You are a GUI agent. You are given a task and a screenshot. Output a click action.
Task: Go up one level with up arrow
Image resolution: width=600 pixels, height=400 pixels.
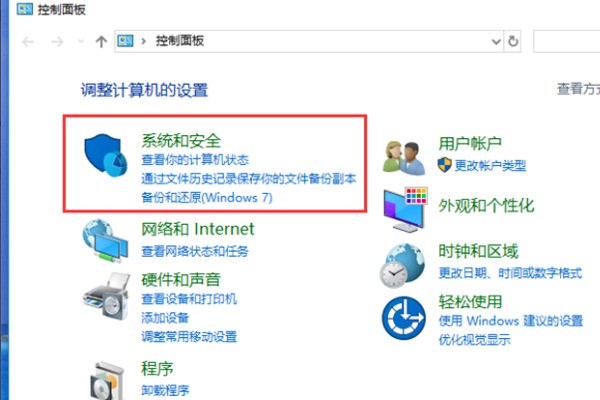coord(101,41)
